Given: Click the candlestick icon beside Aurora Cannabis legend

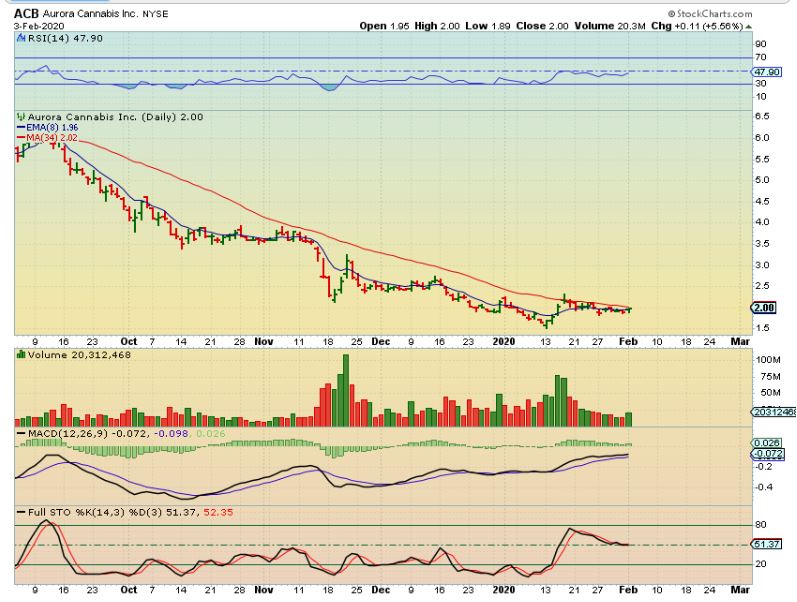Looking at the screenshot, I should point(21,116).
